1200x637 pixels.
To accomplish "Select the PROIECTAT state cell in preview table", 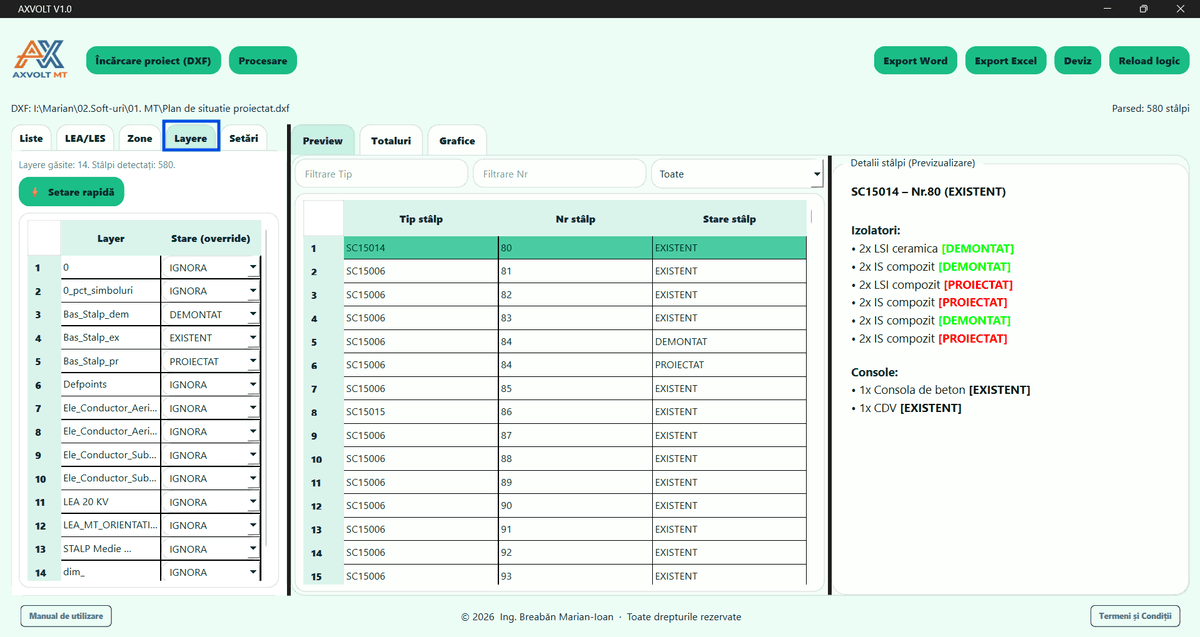I will coord(729,365).
